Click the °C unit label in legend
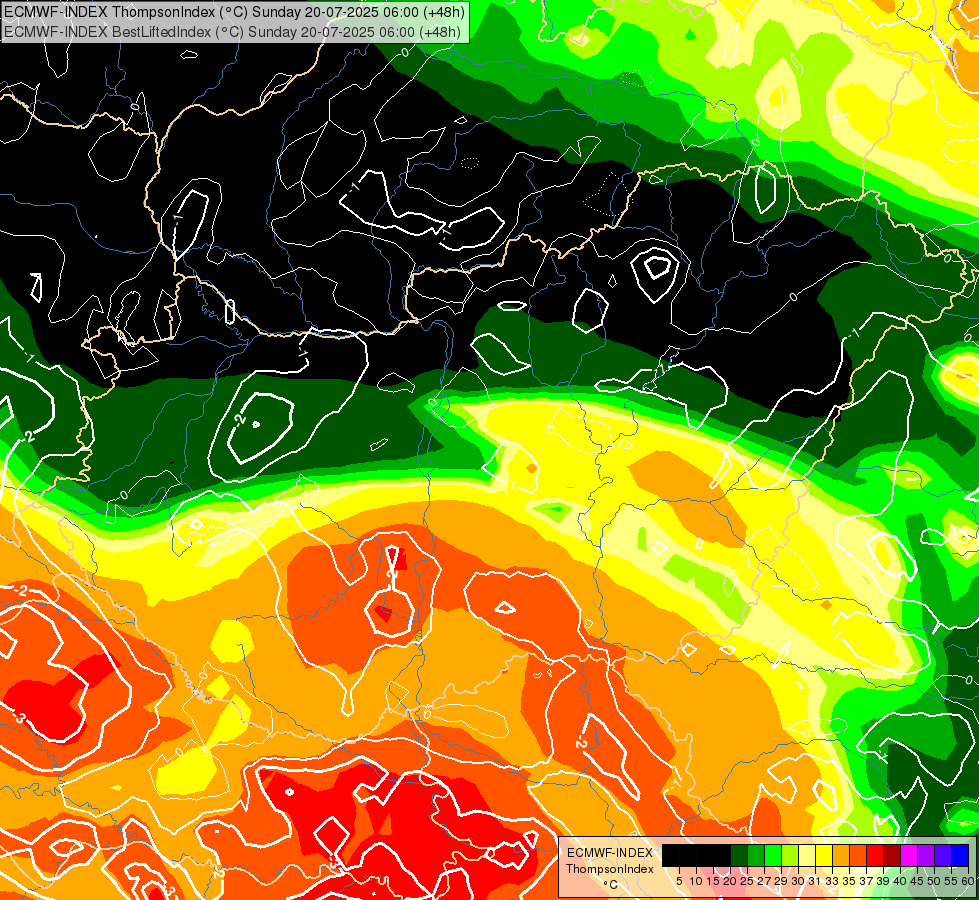This screenshot has height=900, width=979. coord(611,885)
